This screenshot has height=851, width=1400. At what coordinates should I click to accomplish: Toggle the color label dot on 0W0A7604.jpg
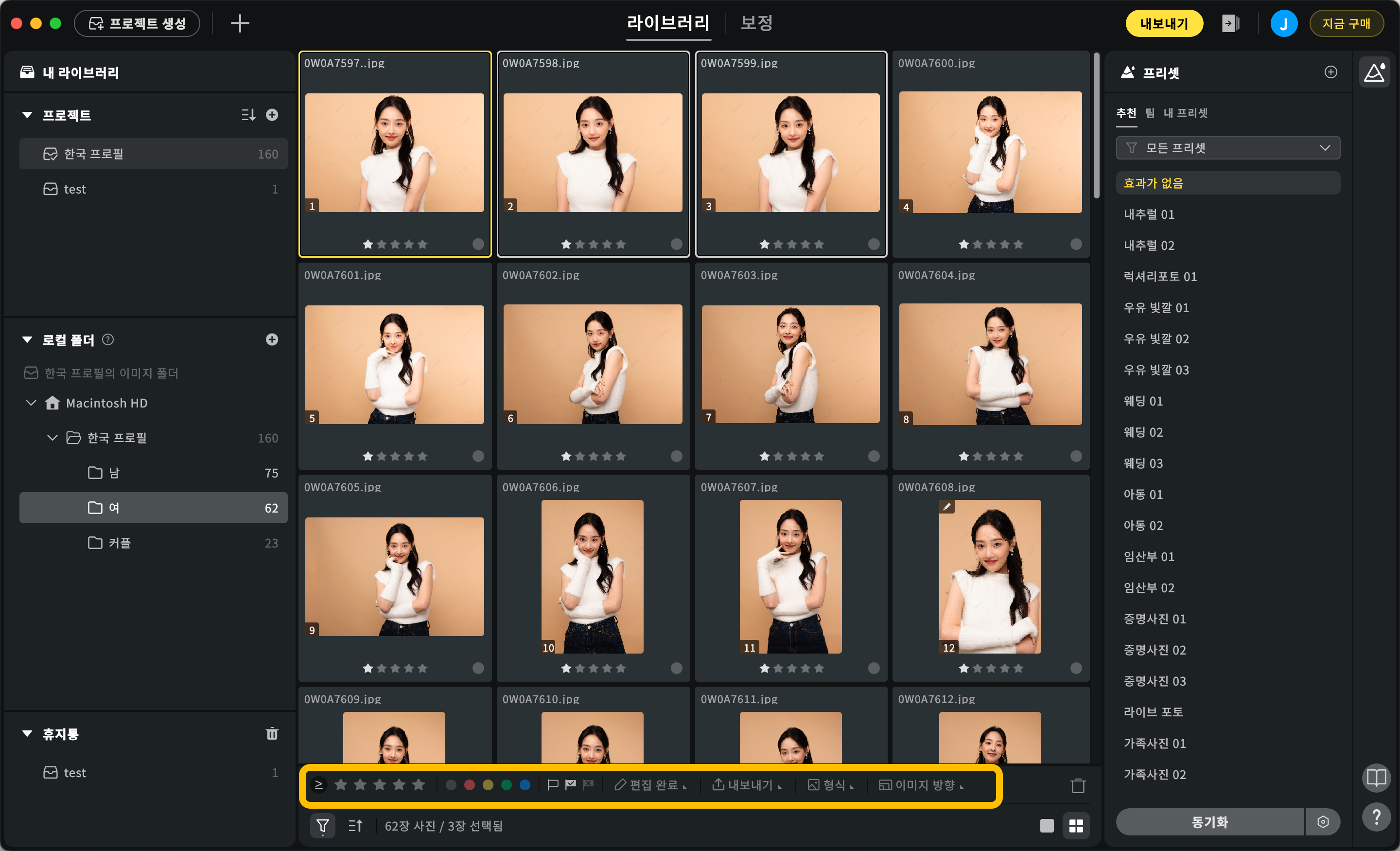1076,456
